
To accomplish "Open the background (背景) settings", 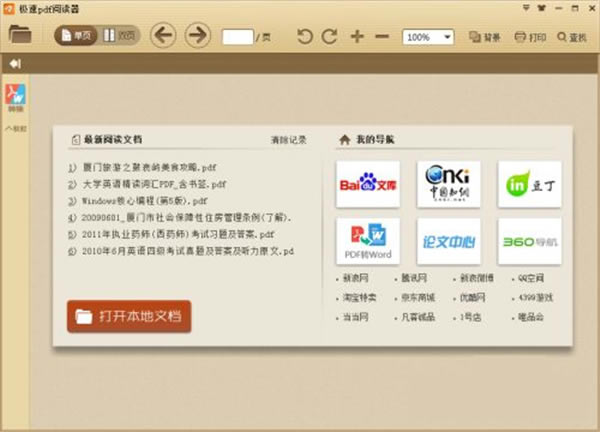I will pos(485,37).
